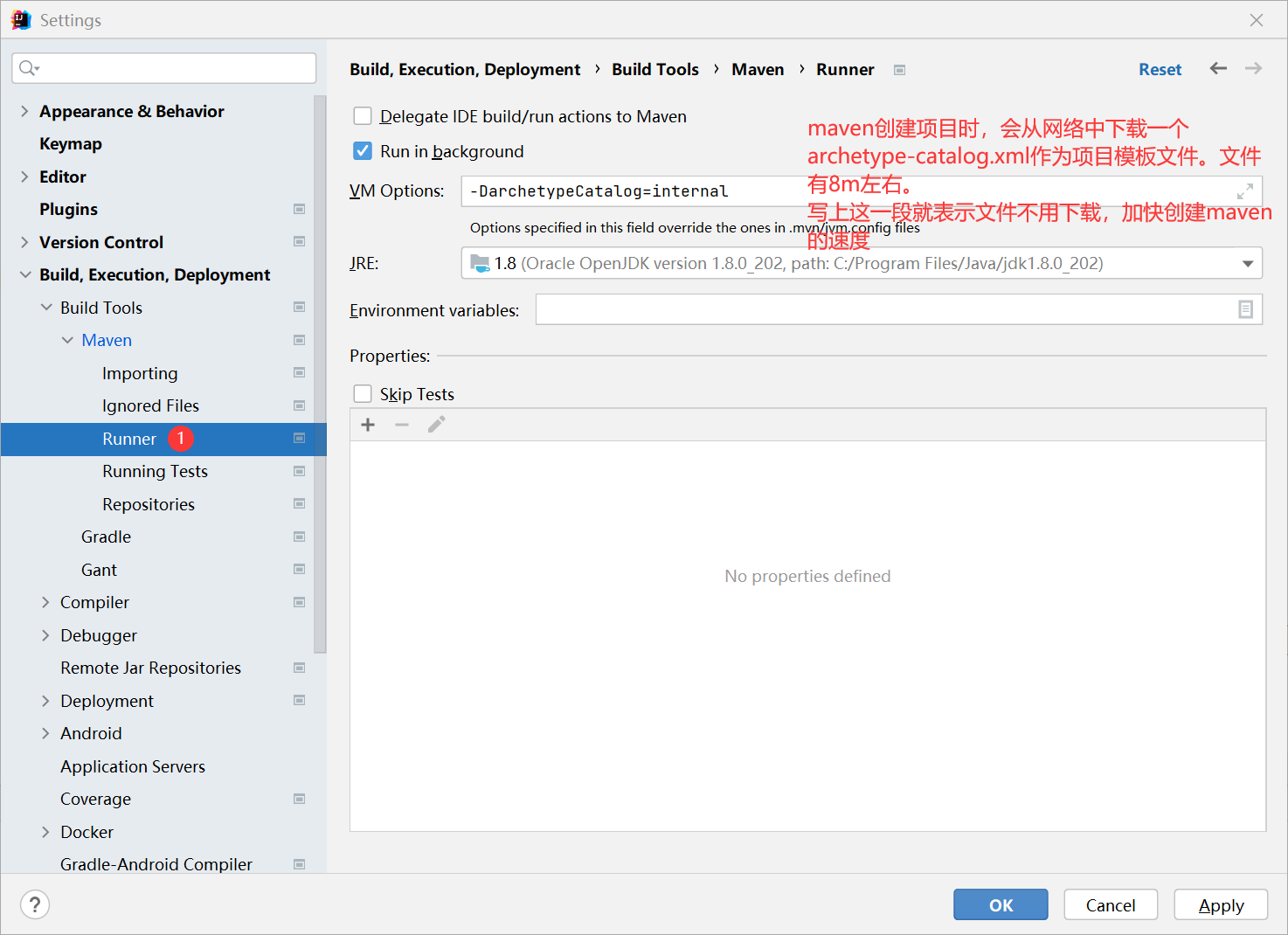Click project settings icon beside Running Tests
The image size is (1288, 935).
(x=299, y=471)
